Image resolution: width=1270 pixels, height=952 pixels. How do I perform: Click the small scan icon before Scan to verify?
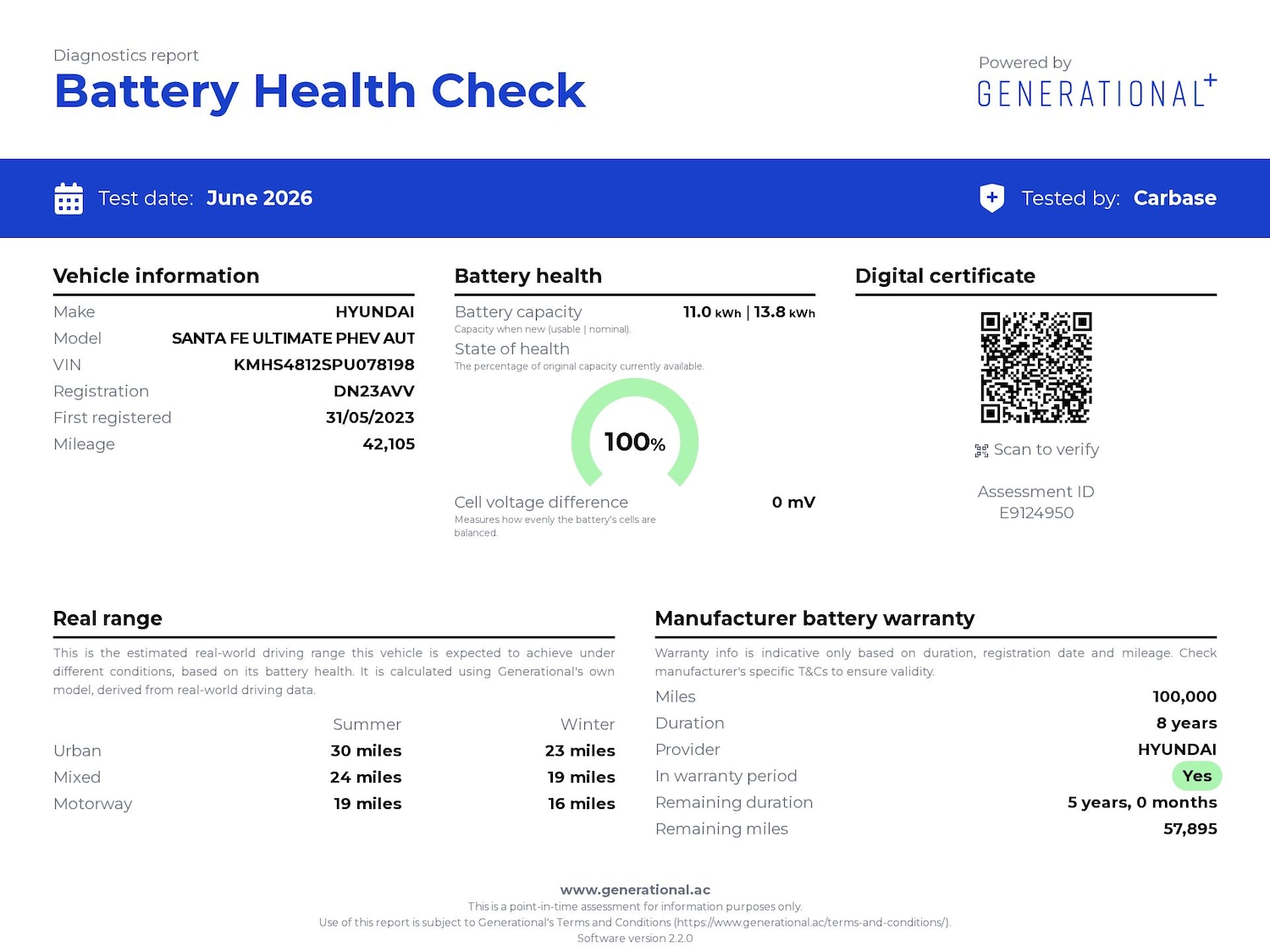(x=981, y=451)
